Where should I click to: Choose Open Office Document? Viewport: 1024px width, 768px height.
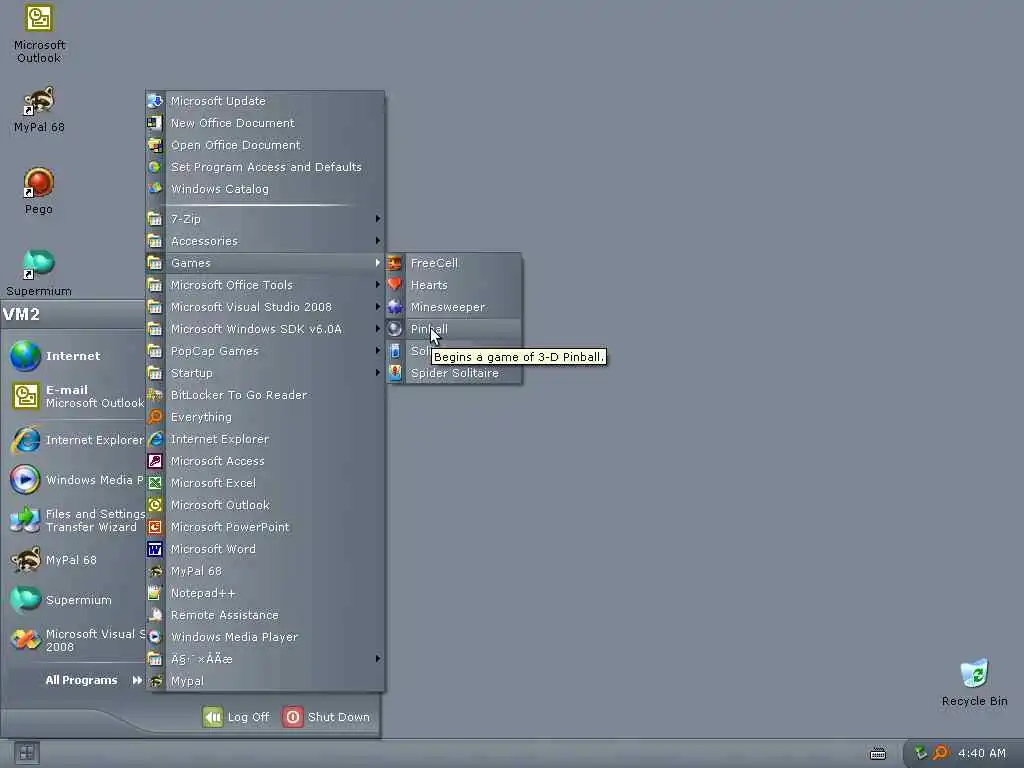265,145
